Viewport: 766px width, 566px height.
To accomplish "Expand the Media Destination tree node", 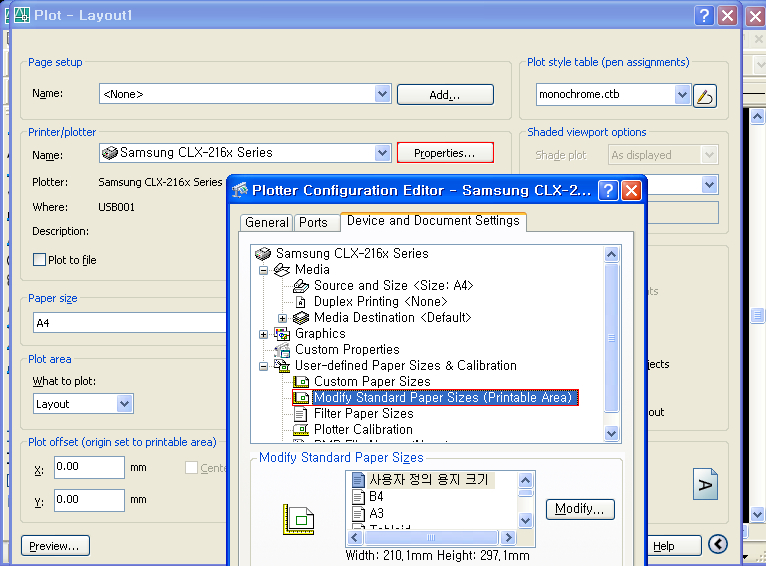I will [x=282, y=318].
